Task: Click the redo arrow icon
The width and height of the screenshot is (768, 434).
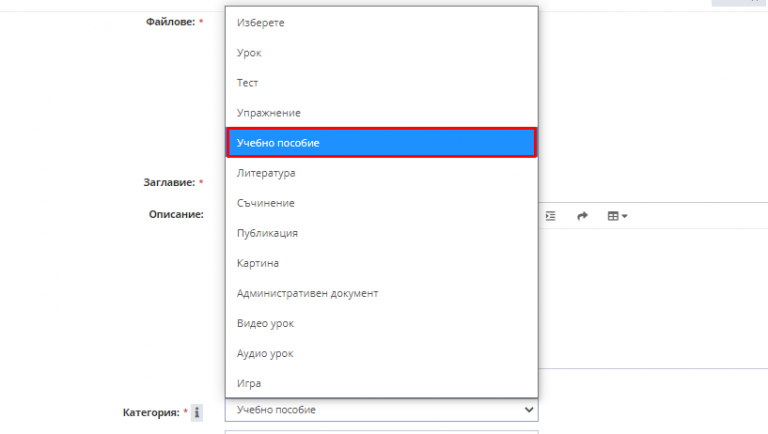Action: pos(582,216)
